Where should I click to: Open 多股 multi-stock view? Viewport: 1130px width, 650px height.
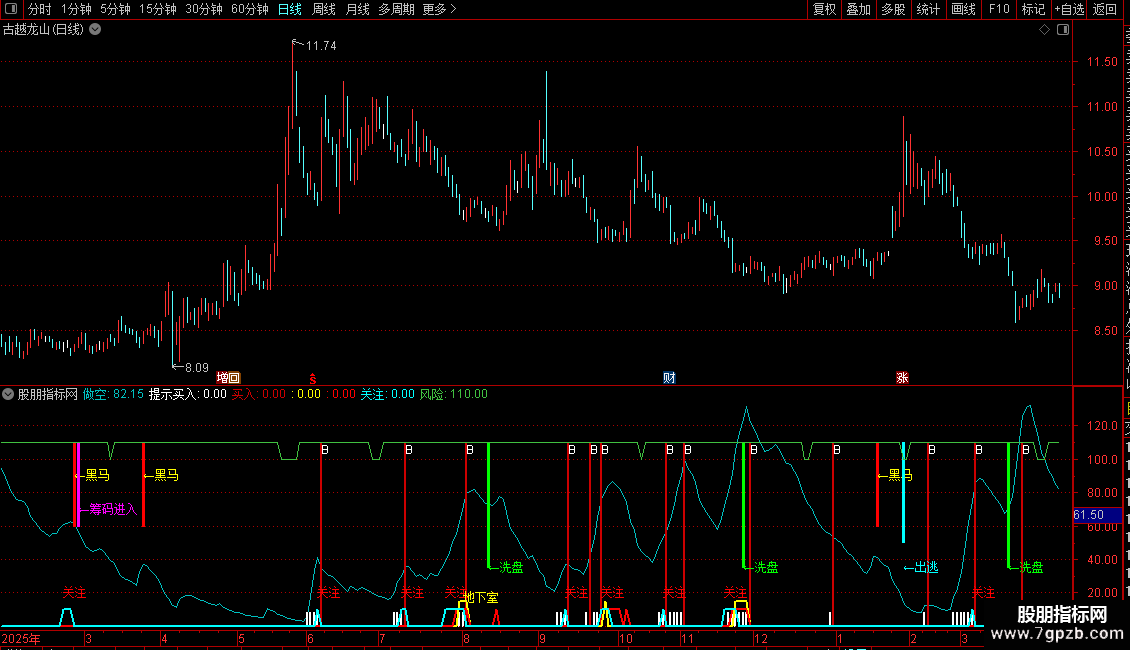[894, 9]
